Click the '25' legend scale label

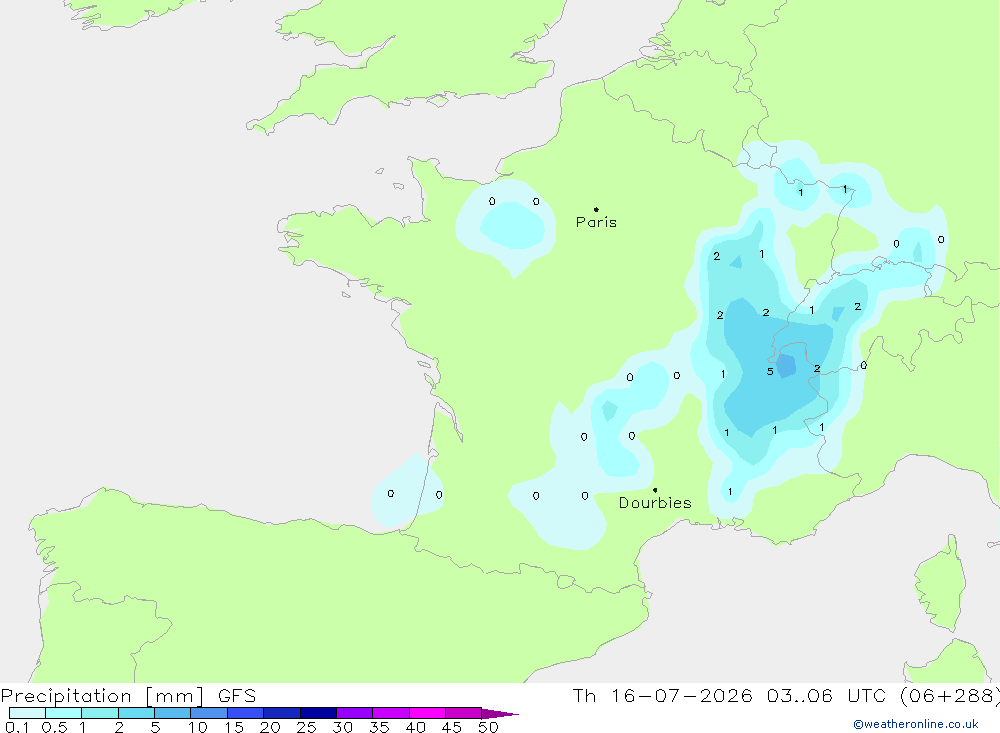(x=306, y=727)
